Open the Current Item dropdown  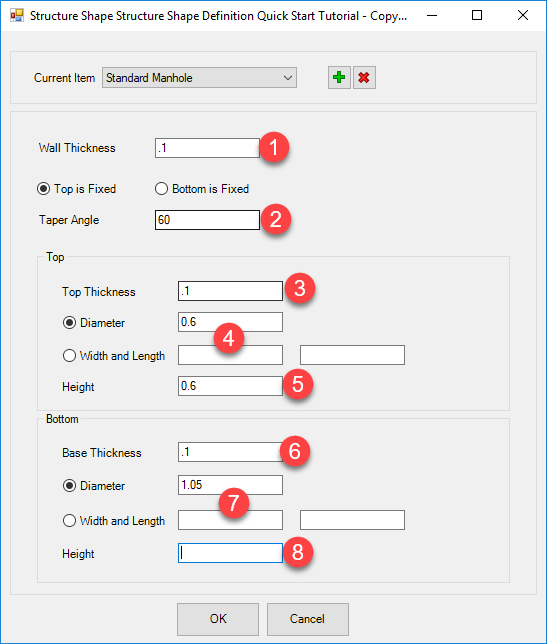pos(199,78)
